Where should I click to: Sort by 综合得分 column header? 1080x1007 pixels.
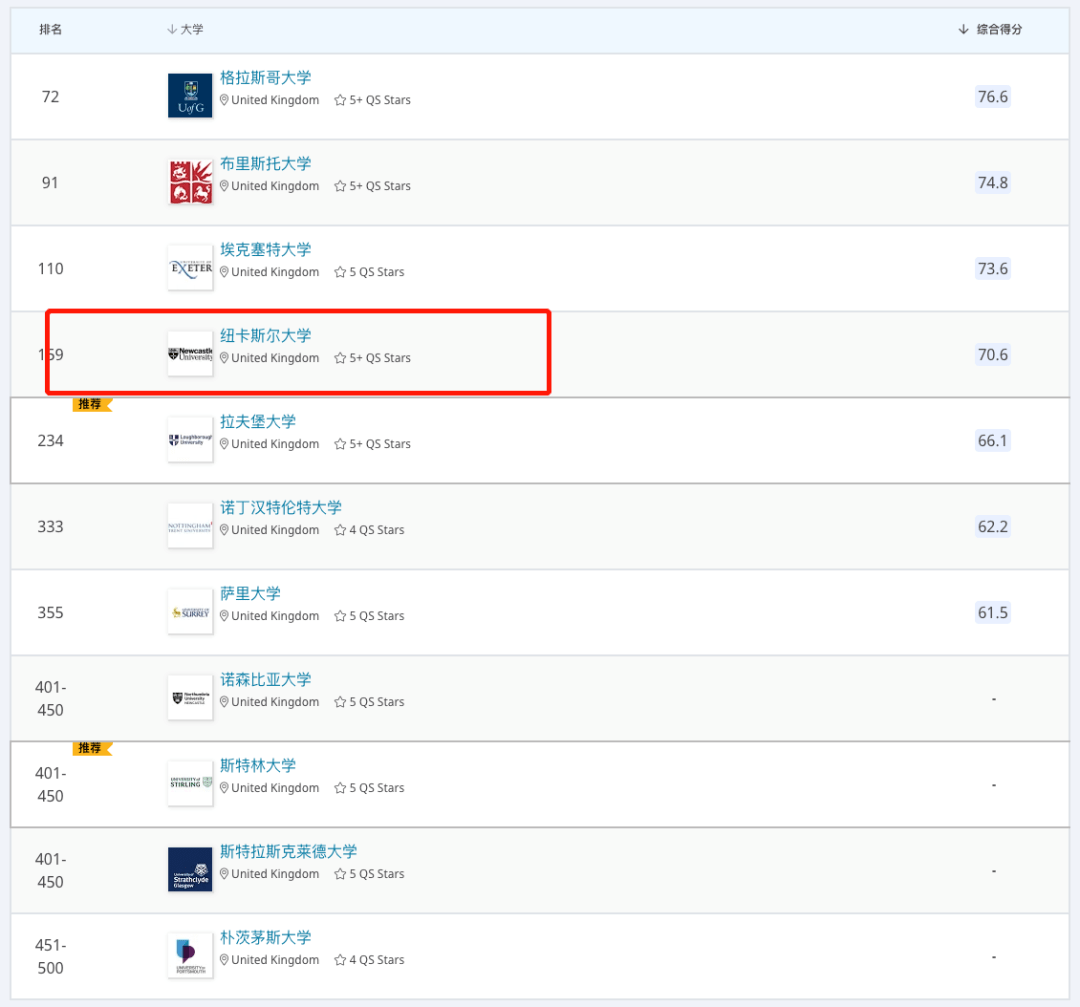pyautogui.click(x=990, y=29)
